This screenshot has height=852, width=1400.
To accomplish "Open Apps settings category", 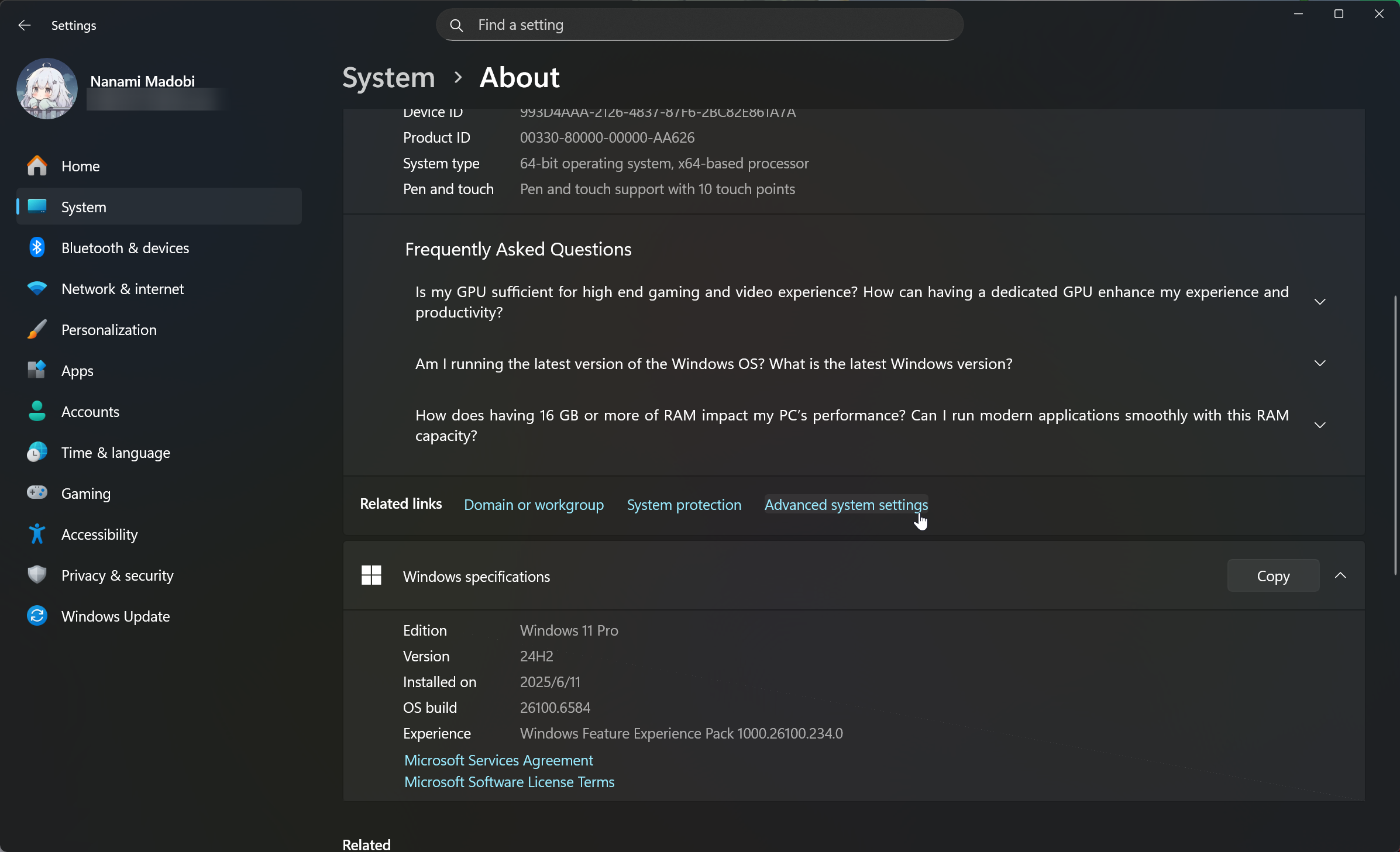I will [x=159, y=371].
